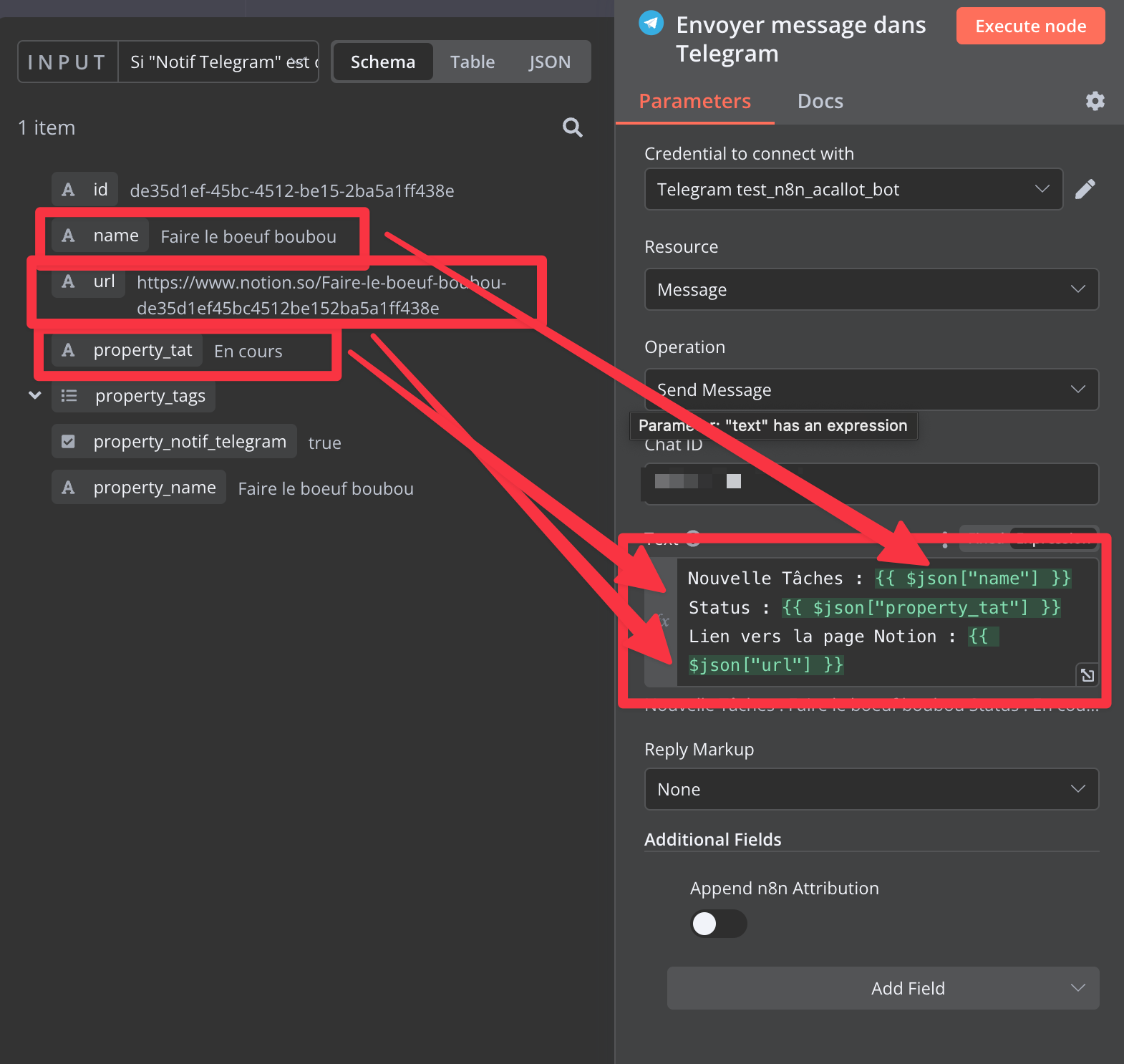This screenshot has width=1124, height=1064.
Task: Click the Execute node button
Action: pos(1029,26)
